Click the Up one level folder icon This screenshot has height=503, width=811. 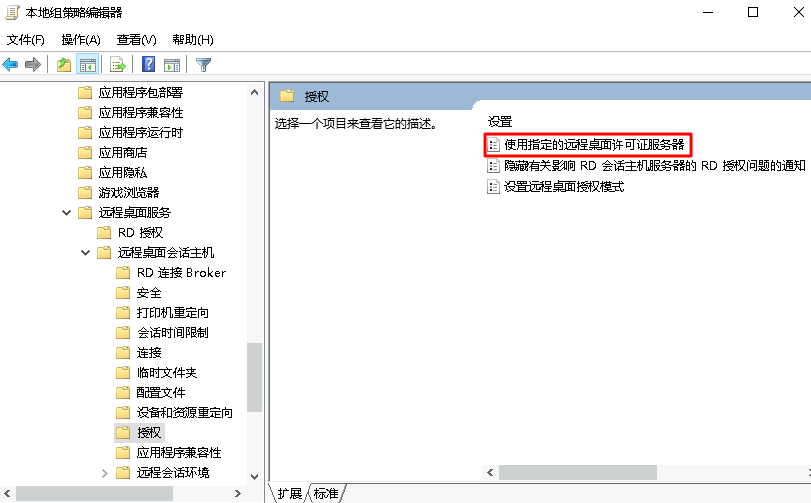point(64,65)
